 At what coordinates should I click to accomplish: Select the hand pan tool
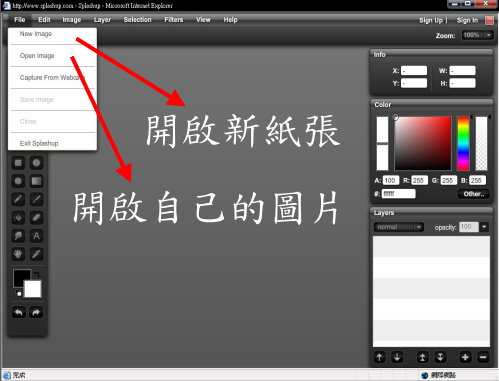18,254
